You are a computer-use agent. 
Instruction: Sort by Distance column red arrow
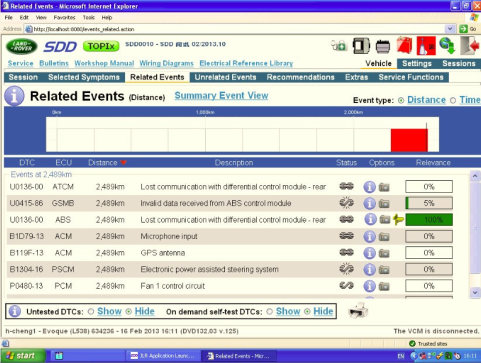click(x=123, y=163)
